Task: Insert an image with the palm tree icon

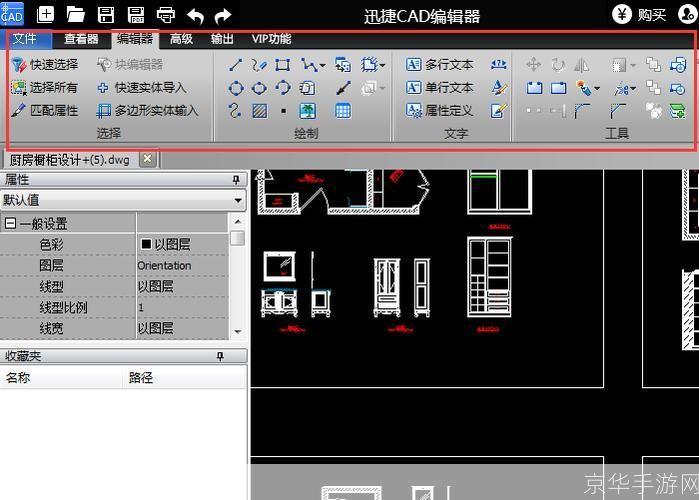Action: [x=307, y=111]
